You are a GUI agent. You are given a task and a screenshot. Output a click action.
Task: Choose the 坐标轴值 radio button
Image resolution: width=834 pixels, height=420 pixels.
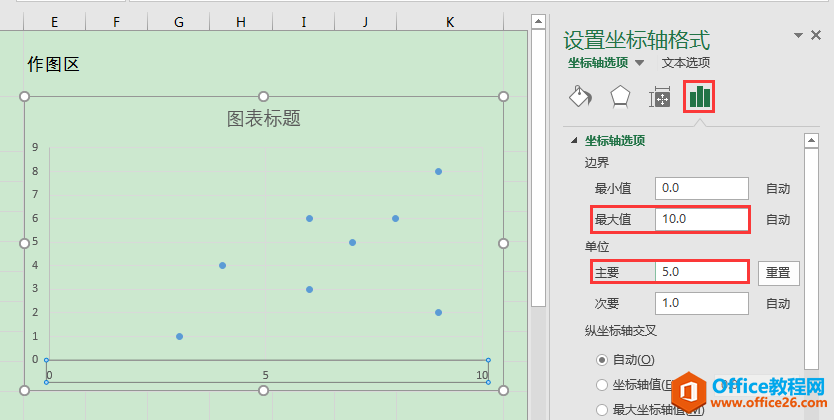point(602,385)
